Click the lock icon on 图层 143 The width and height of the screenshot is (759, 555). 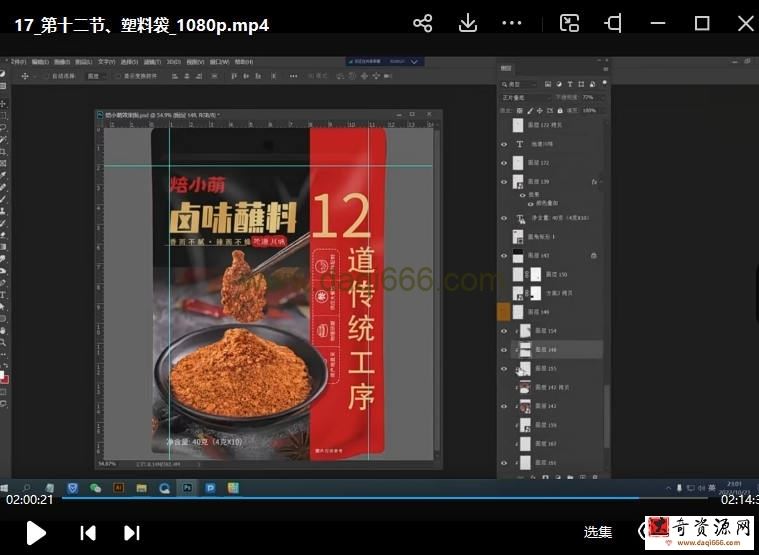click(x=593, y=255)
